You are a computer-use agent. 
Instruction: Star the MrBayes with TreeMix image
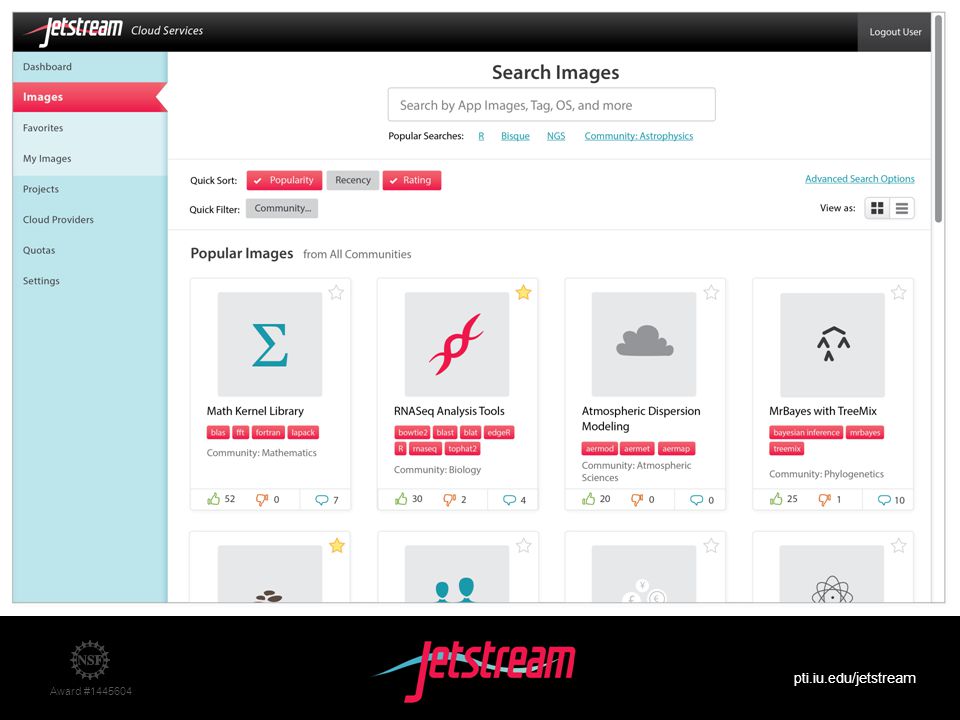(898, 293)
